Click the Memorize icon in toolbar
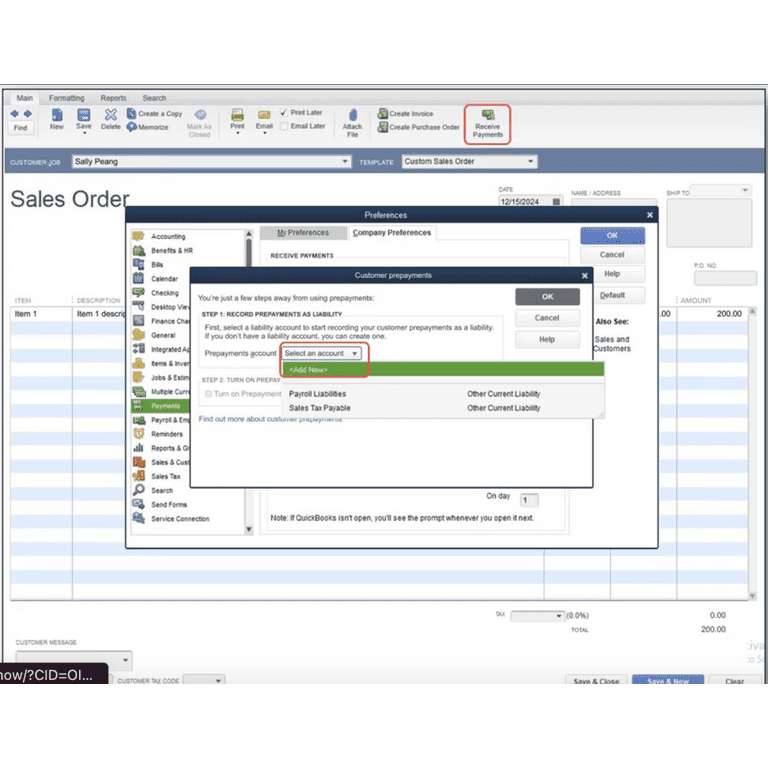The height and width of the screenshot is (768, 768). [132, 127]
